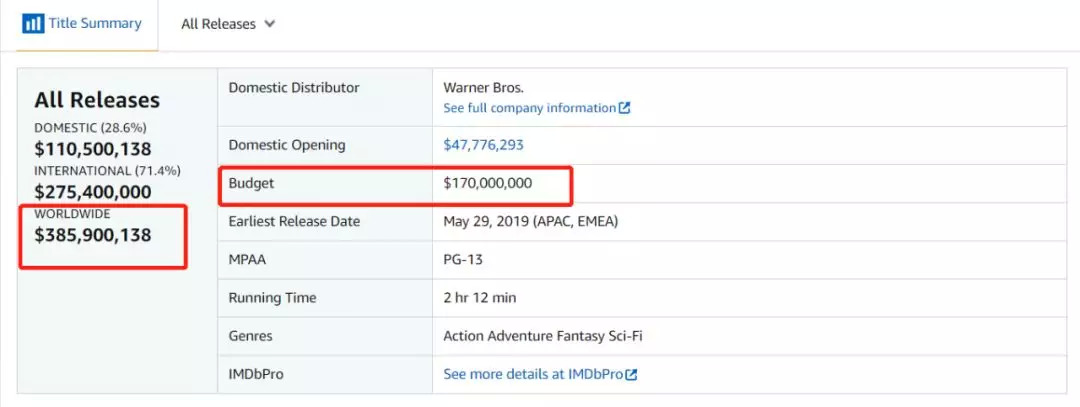1080x407 pixels.
Task: Click external link icon after IMDbPro details
Action: (x=632, y=374)
